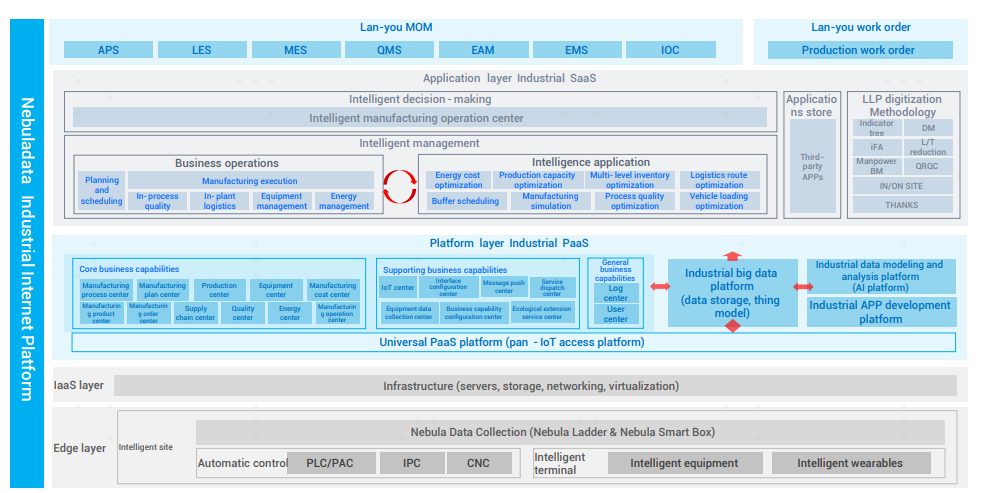
Task: Select Energy cost optimization box
Action: 458,180
